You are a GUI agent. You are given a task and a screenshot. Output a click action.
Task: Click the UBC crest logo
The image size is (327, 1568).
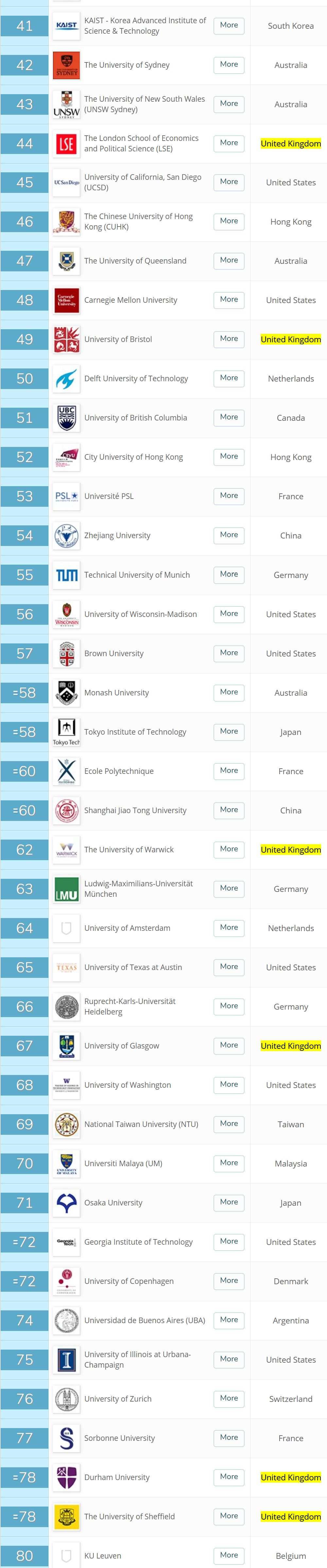click(66, 418)
